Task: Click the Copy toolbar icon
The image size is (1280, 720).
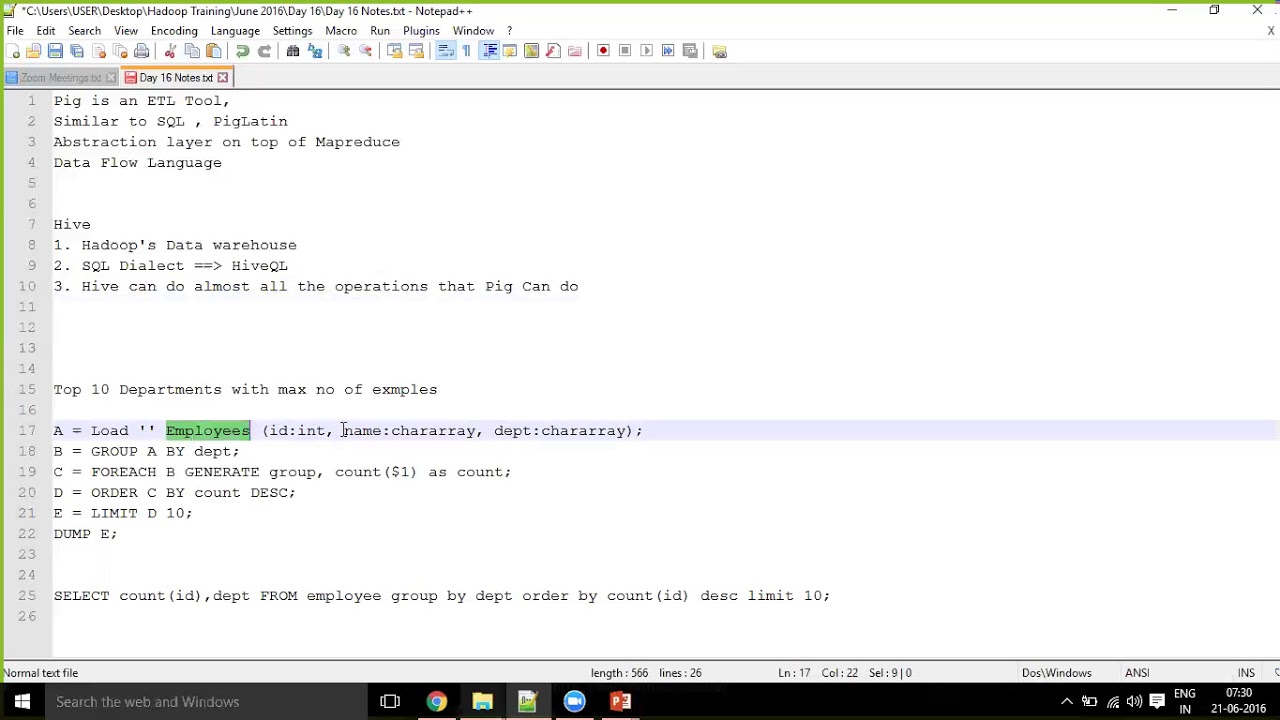Action: [192, 51]
